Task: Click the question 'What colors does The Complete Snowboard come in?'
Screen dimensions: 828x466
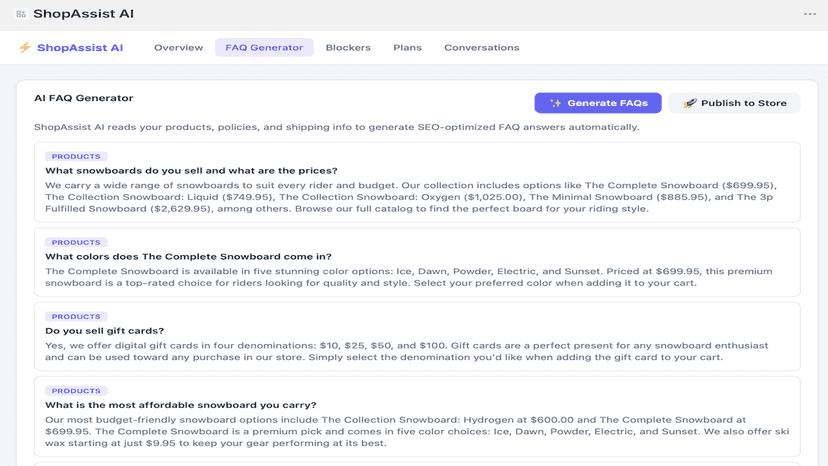Action: tap(188, 256)
